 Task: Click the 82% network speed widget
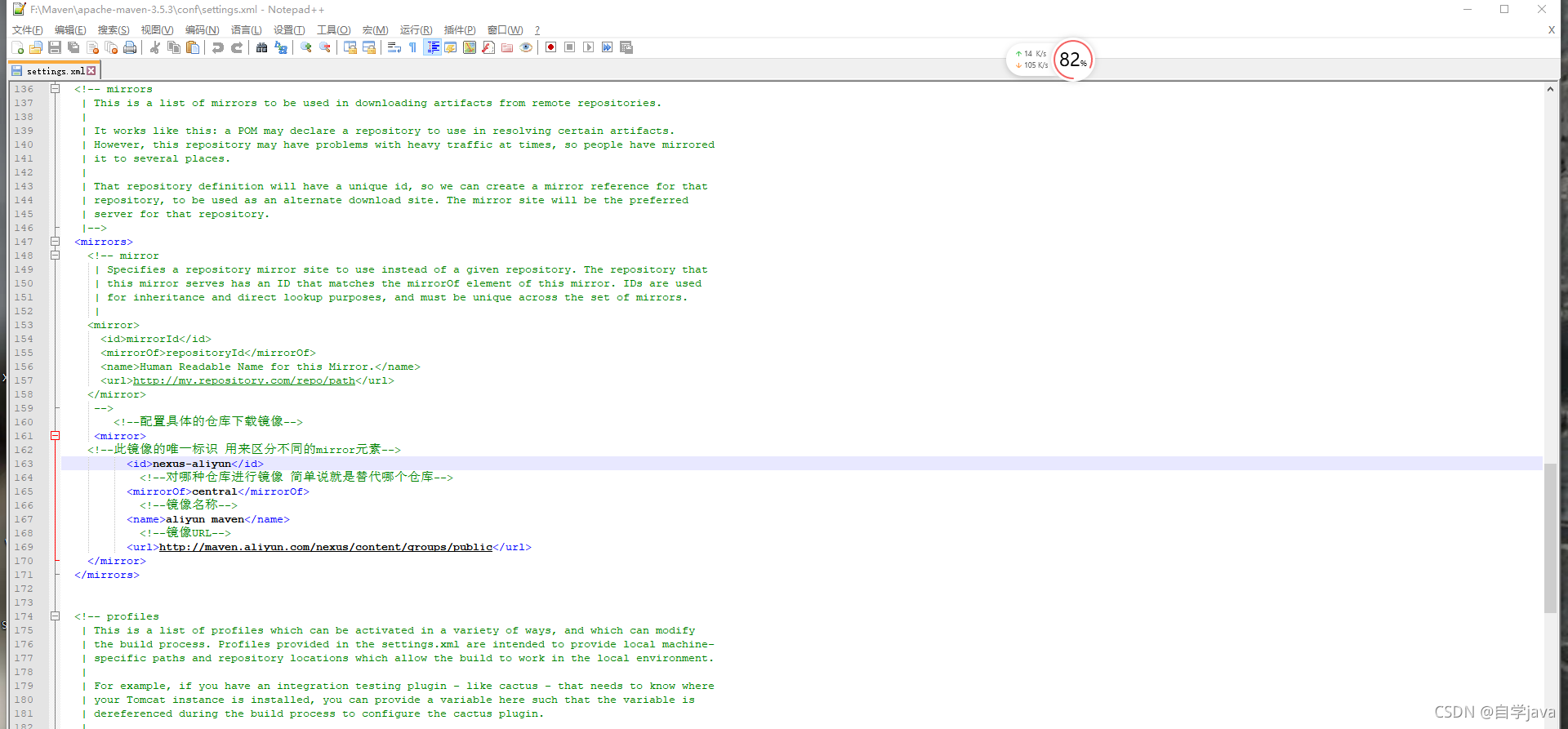click(1073, 60)
